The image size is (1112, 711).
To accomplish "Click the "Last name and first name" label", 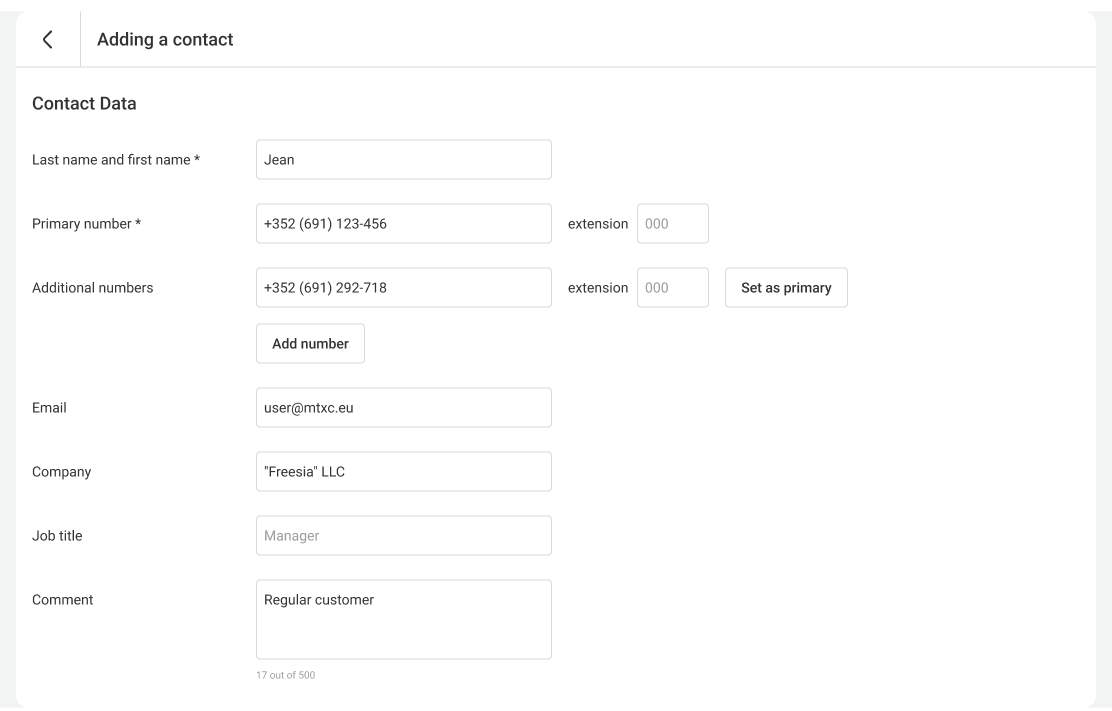I will (x=116, y=160).
